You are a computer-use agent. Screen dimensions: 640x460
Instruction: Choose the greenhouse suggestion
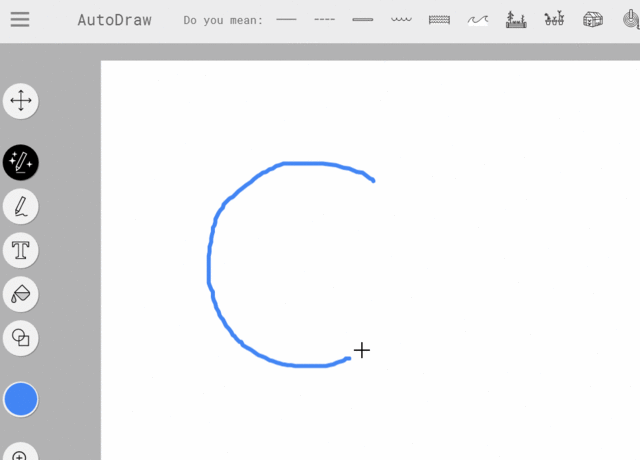click(593, 19)
